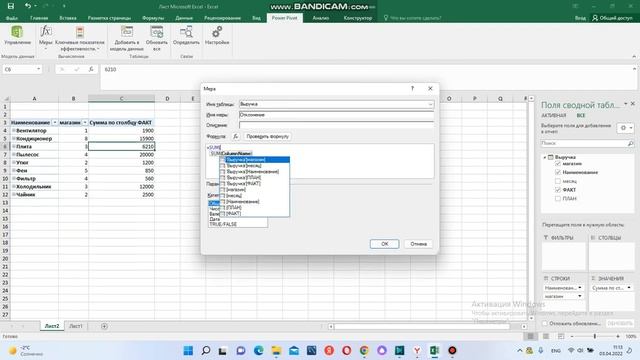This screenshot has height=360, width=640.
Task: Open the Name Box dropdown arrow
Action: 38,69
